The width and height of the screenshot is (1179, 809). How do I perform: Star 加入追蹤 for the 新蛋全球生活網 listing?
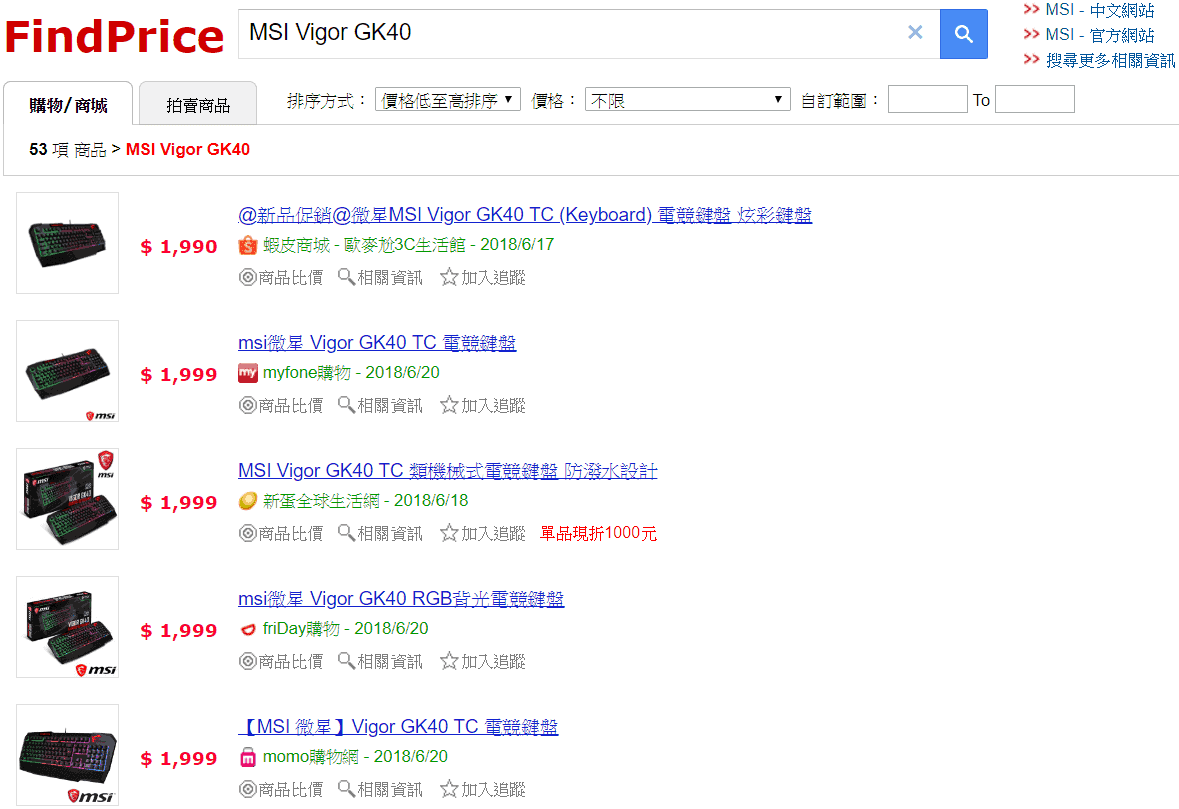(483, 533)
